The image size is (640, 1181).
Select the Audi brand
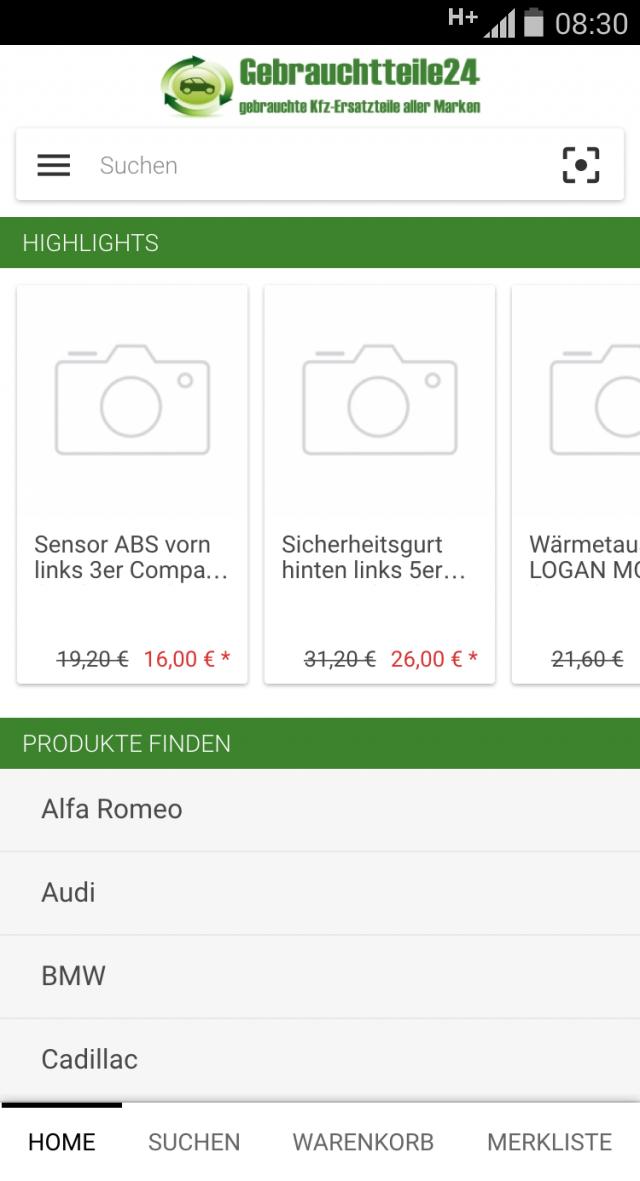pyautogui.click(x=69, y=892)
